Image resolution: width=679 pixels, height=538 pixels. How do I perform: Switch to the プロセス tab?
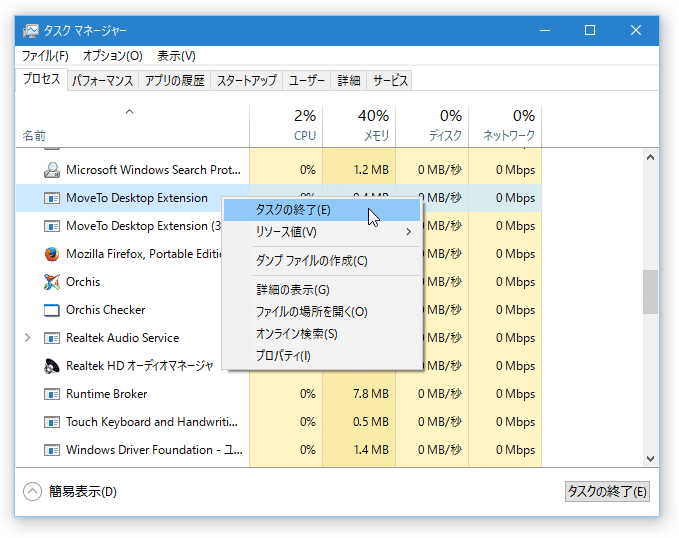pyautogui.click(x=42, y=79)
